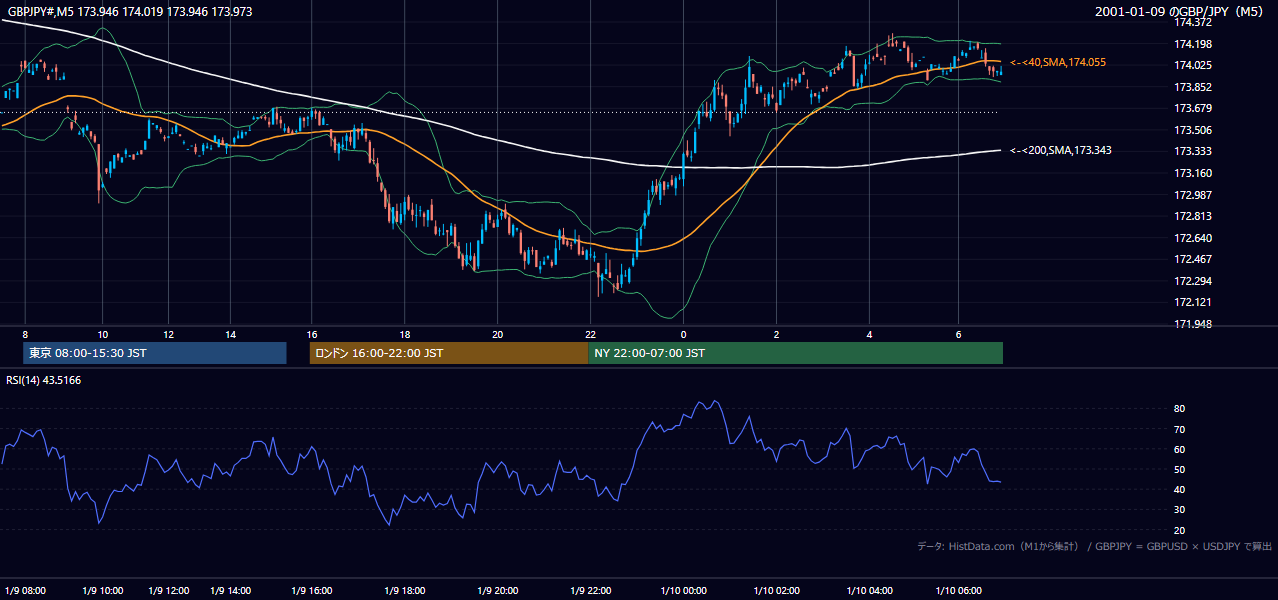Click the 173.160 price axis value
The width and height of the screenshot is (1278, 600).
1194,173
